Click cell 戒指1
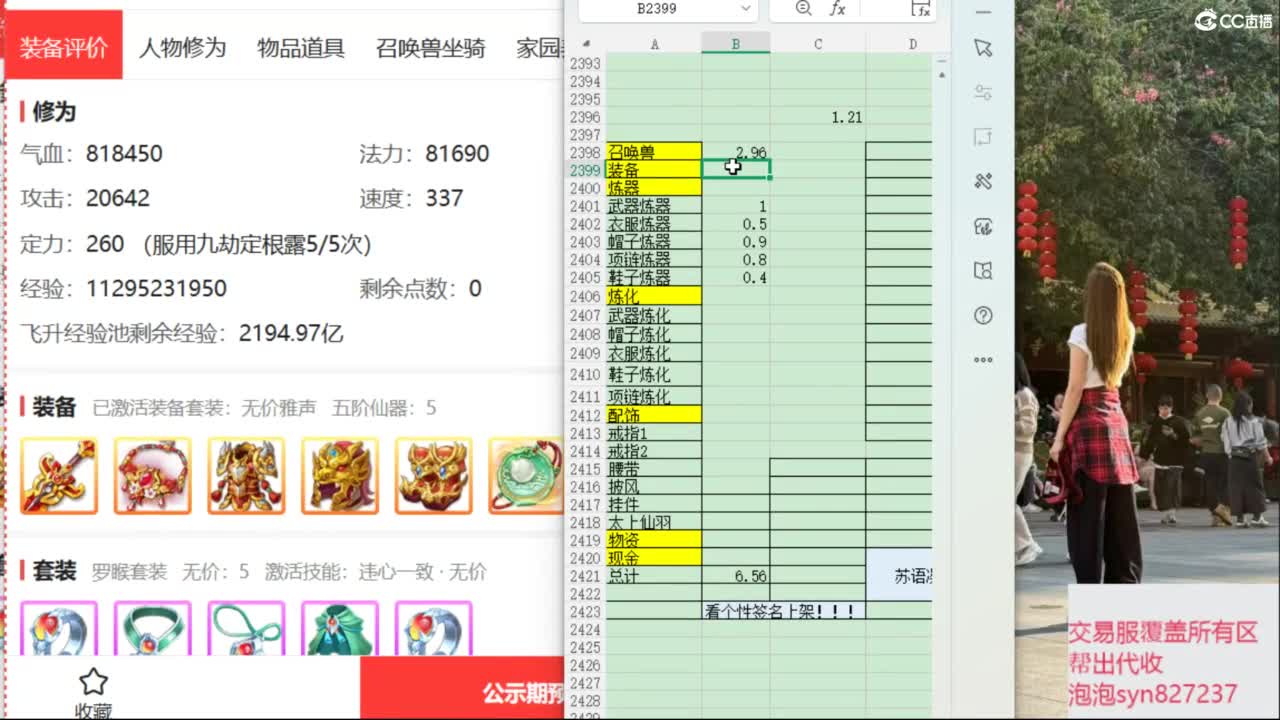The image size is (1280, 720). point(654,433)
